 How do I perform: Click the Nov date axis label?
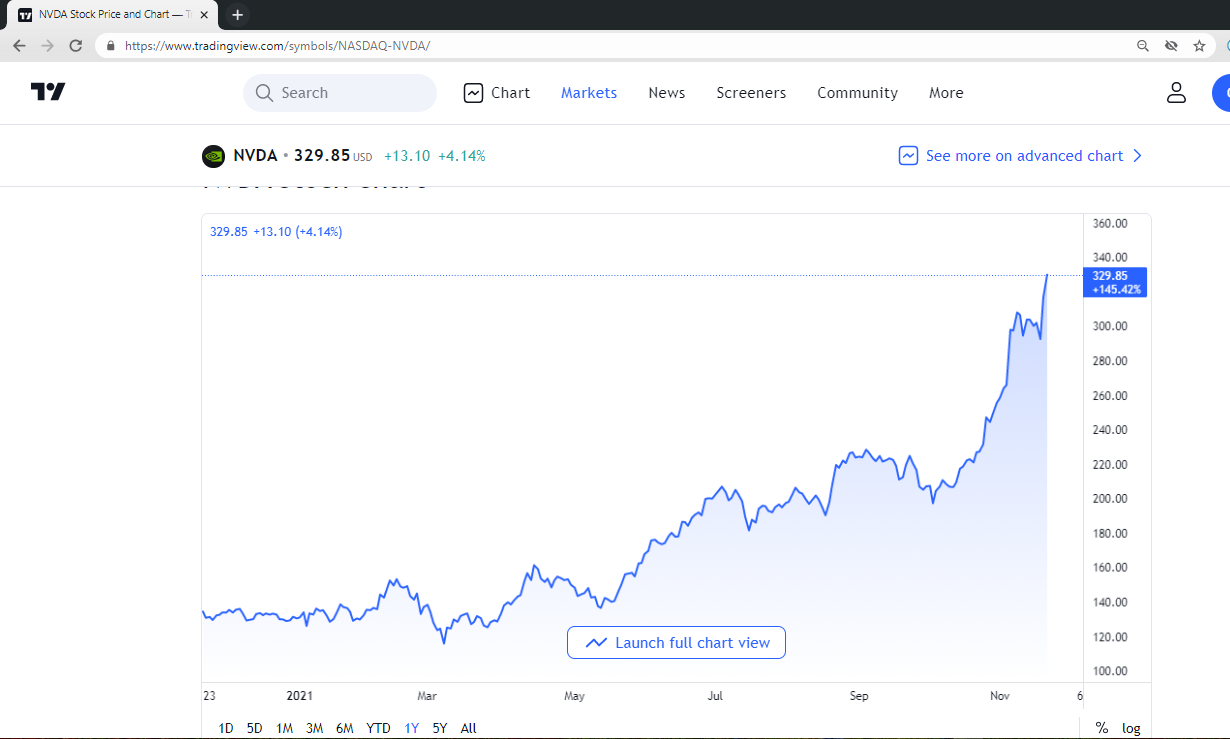coord(1000,695)
